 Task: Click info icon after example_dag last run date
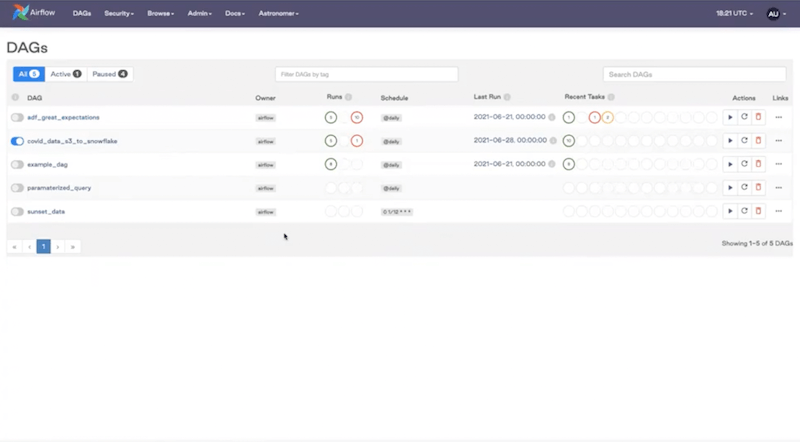pos(552,164)
